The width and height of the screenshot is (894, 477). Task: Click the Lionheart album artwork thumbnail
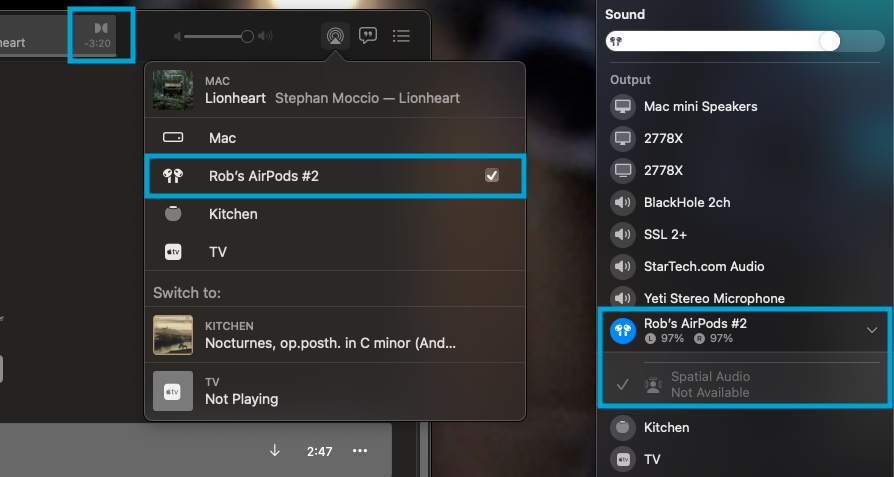click(x=173, y=90)
